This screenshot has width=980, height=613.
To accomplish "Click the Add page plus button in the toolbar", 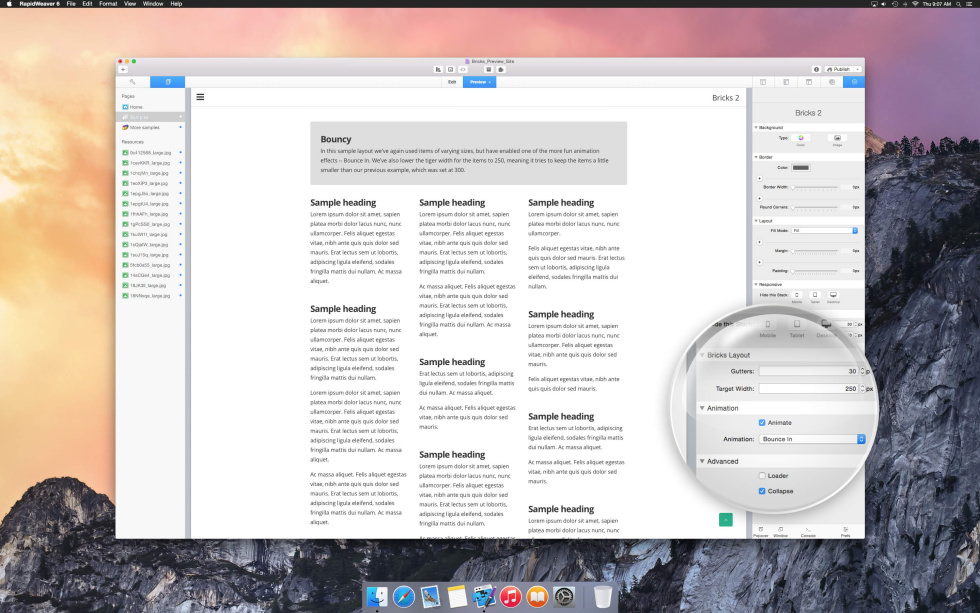I will click(123, 69).
